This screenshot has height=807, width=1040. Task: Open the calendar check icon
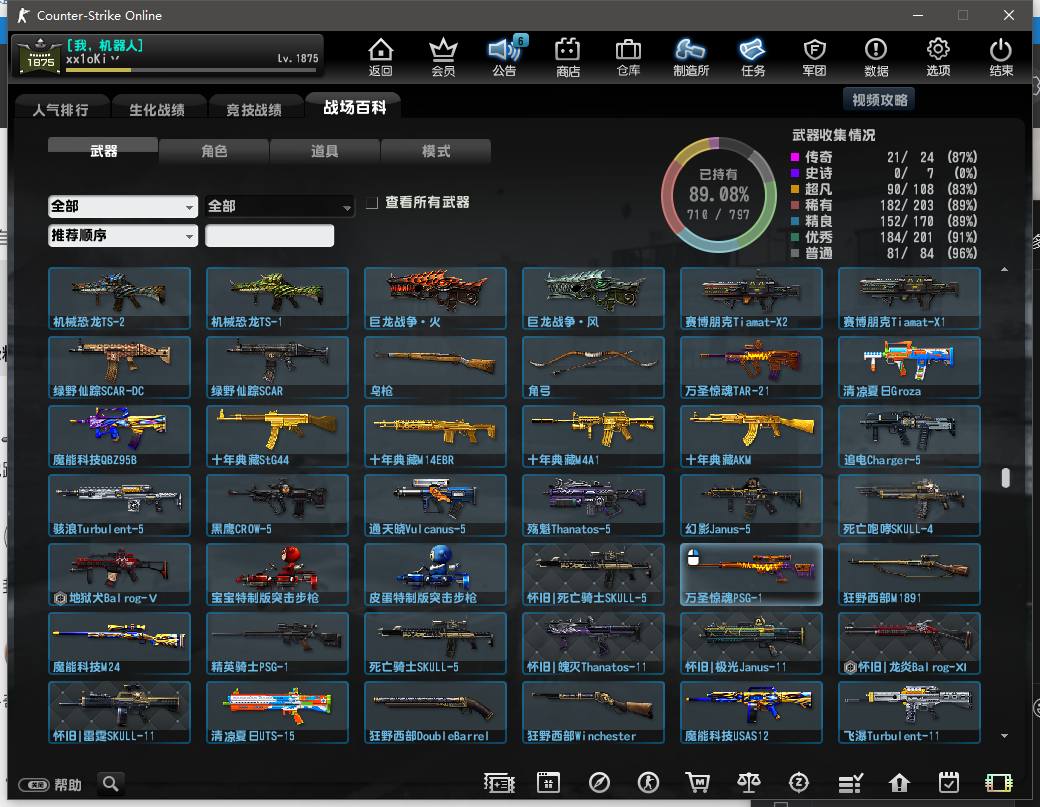[949, 783]
